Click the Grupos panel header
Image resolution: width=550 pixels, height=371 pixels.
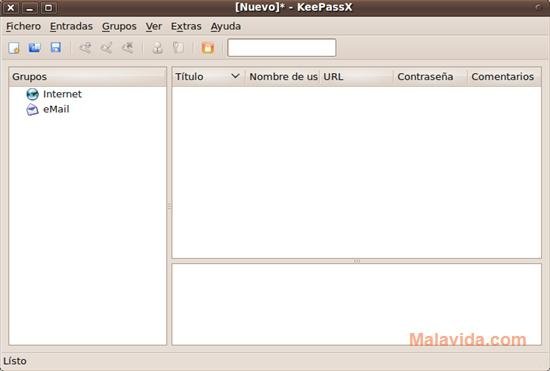click(x=87, y=76)
